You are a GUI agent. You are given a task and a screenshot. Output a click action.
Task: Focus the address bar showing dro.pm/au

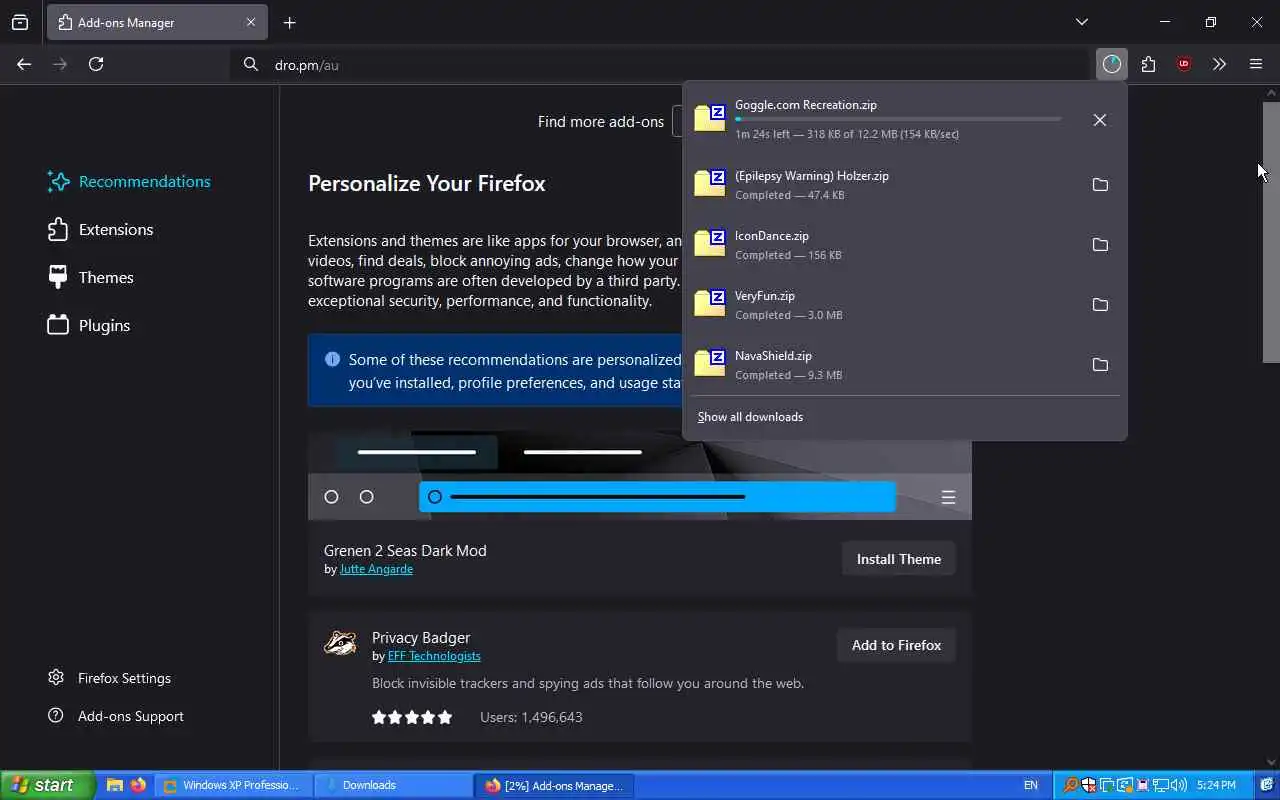[660, 65]
